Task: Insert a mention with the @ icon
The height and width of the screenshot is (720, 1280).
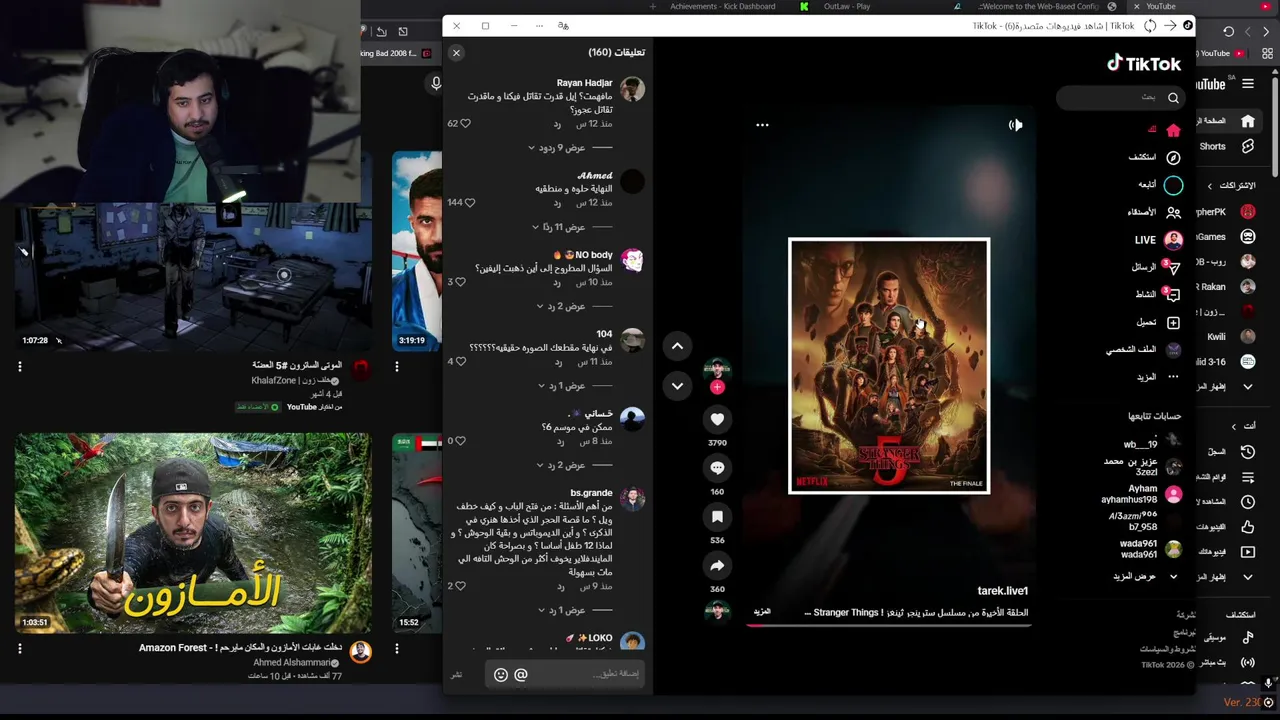Action: coord(520,675)
